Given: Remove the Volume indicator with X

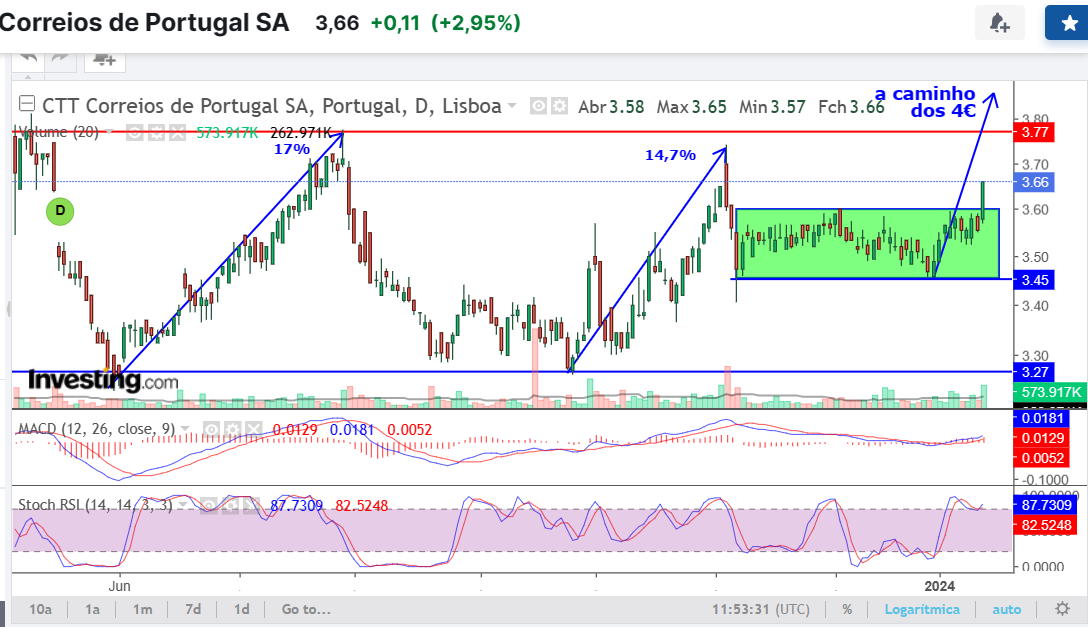Looking at the screenshot, I should point(178,132).
